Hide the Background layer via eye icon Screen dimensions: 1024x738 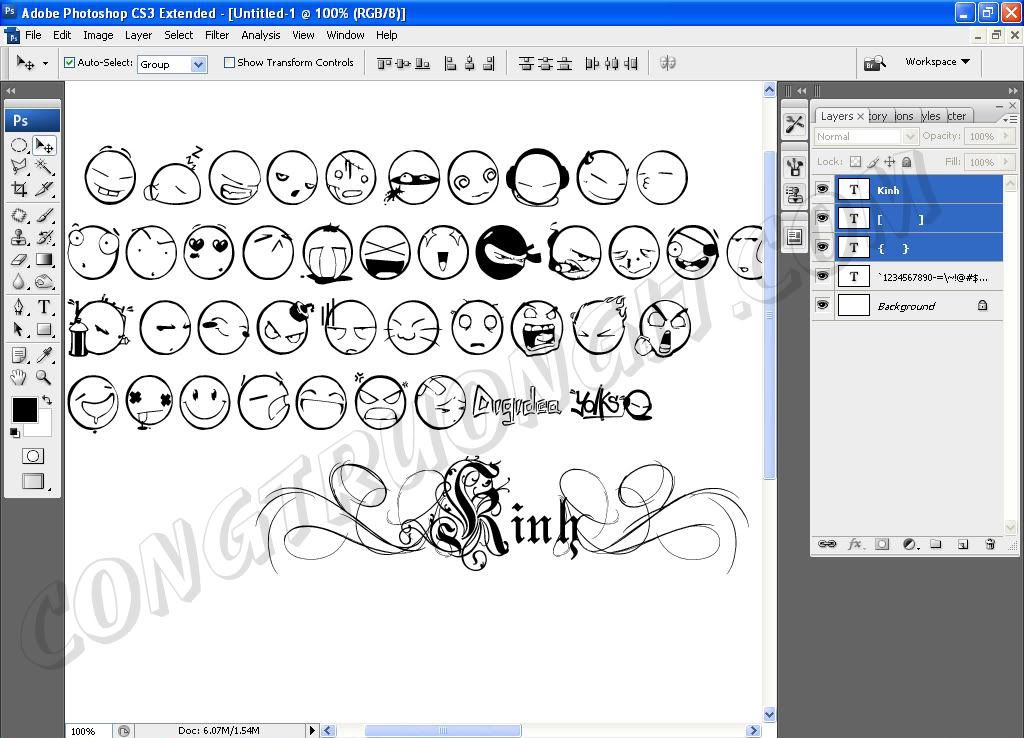pos(822,306)
